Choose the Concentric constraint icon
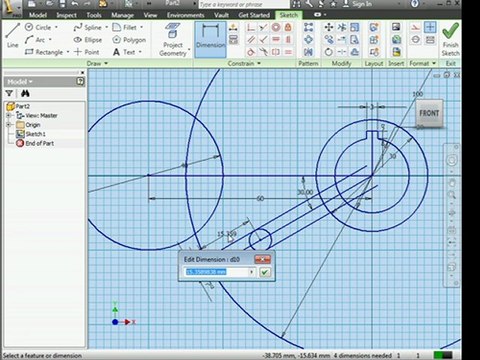The image size is (480, 360). (276, 27)
